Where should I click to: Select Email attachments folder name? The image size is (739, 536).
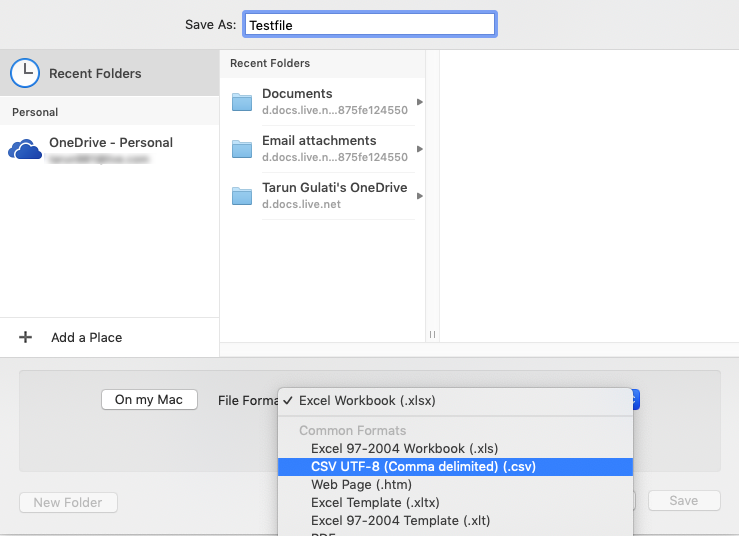coord(319,140)
